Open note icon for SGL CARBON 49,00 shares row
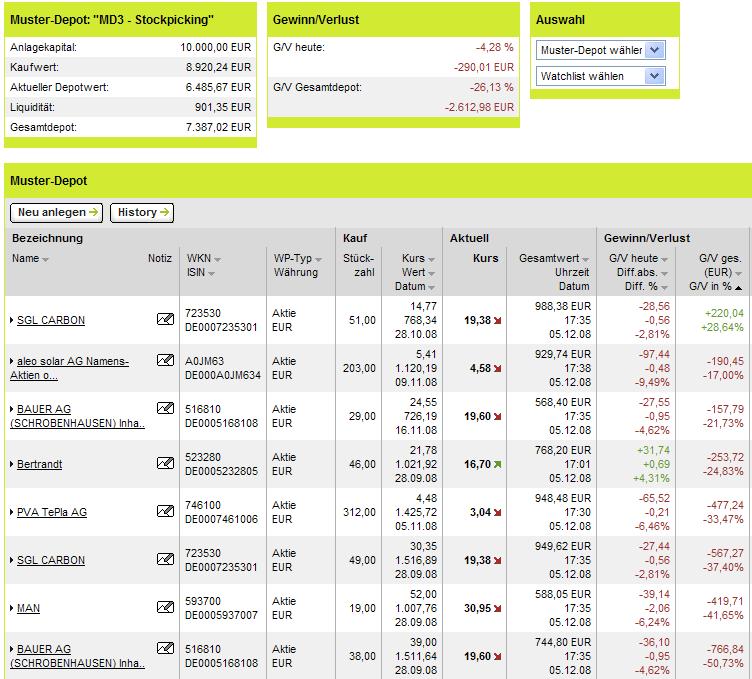 pyautogui.click(x=165, y=559)
